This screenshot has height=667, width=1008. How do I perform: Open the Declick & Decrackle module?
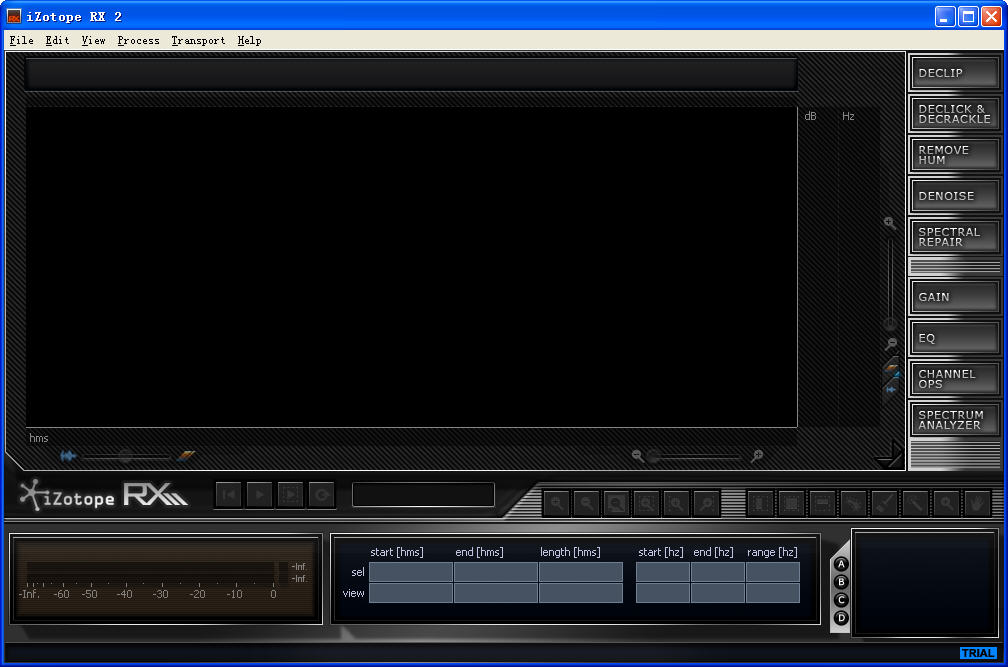tap(955, 114)
